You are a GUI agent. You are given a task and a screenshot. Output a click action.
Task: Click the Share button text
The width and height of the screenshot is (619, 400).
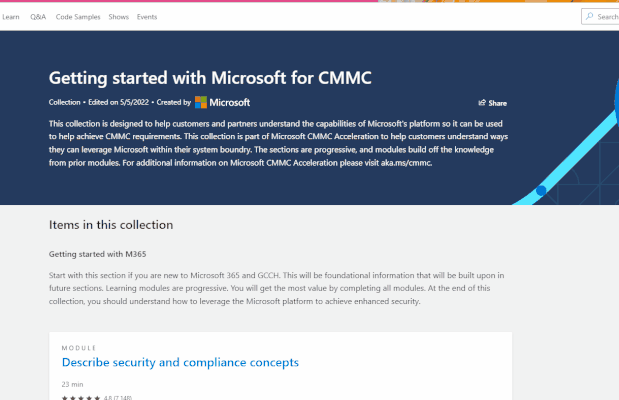pyautogui.click(x=497, y=103)
